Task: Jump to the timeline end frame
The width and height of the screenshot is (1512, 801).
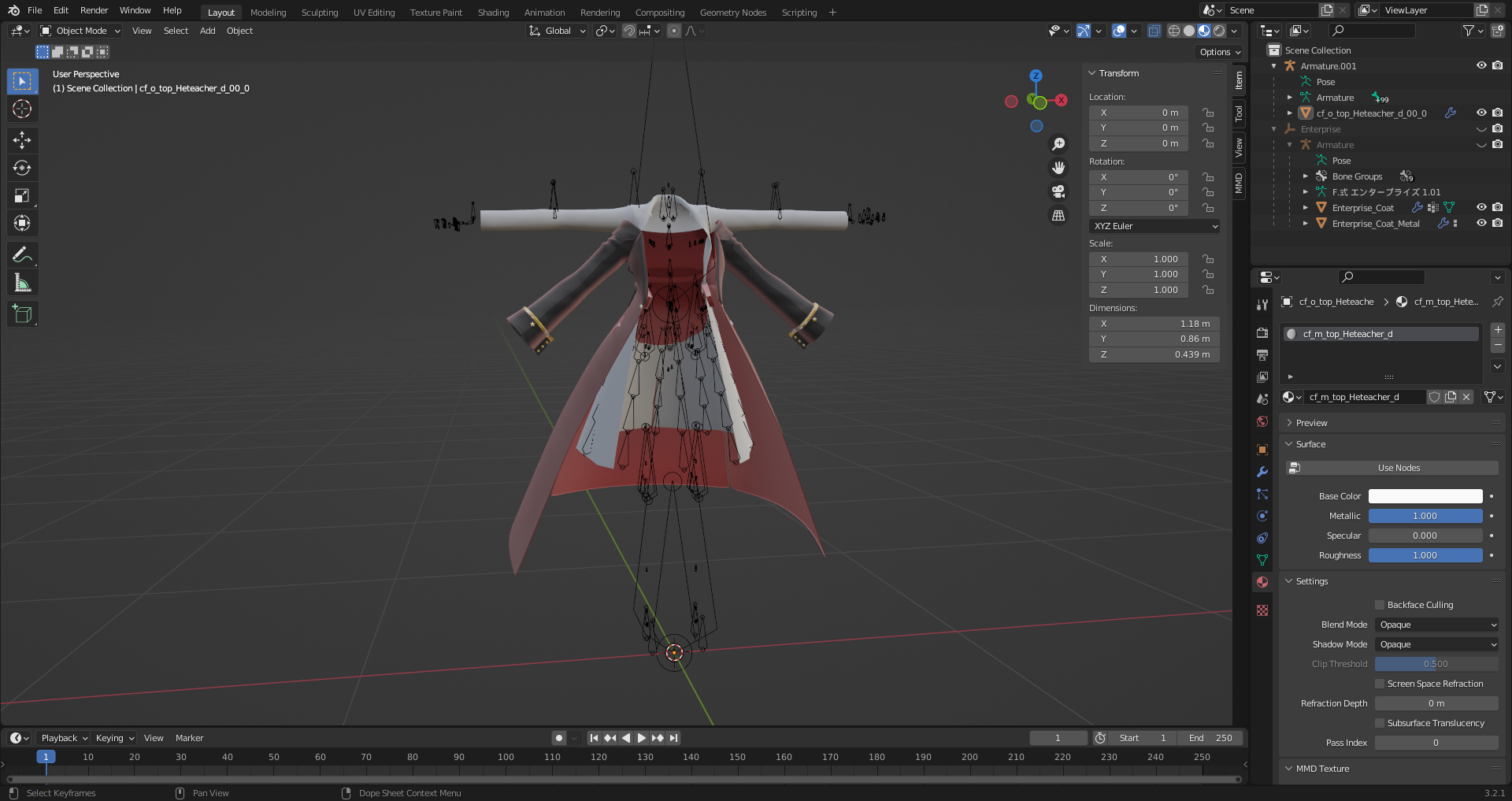Action: [674, 738]
